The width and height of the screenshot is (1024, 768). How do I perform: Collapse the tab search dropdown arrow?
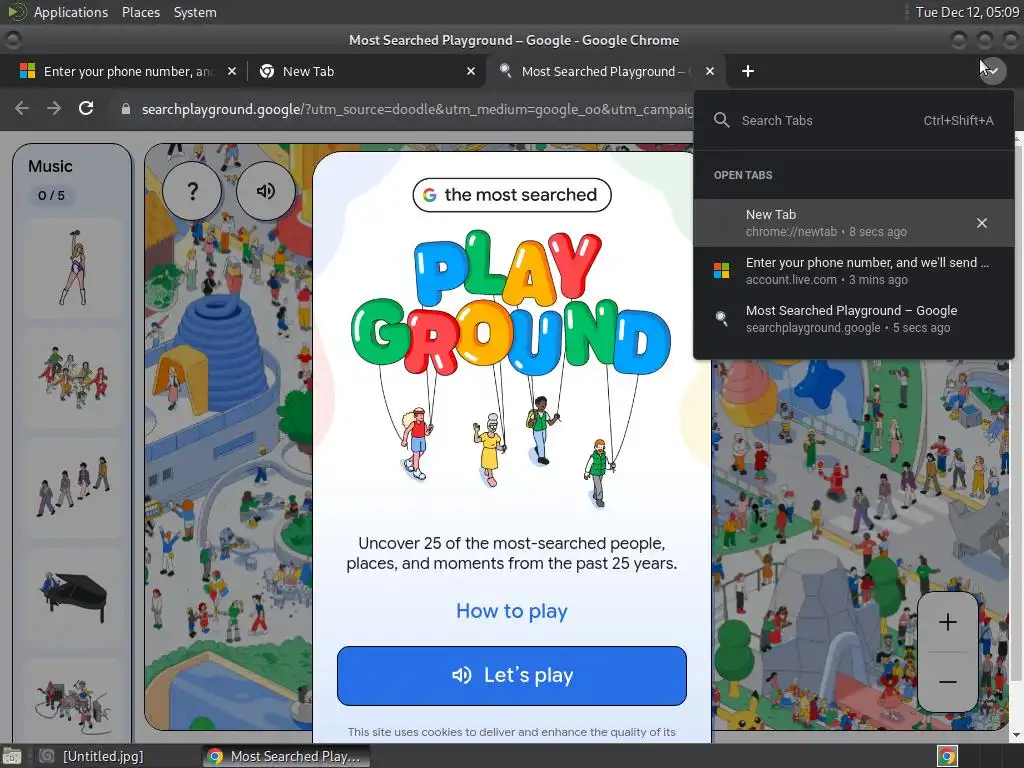992,71
